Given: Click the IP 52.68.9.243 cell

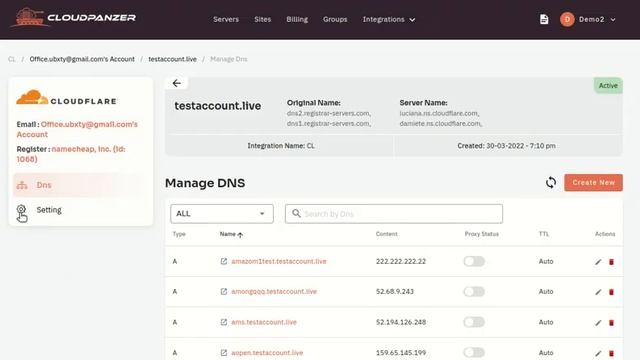Looking at the screenshot, I should coord(395,291).
